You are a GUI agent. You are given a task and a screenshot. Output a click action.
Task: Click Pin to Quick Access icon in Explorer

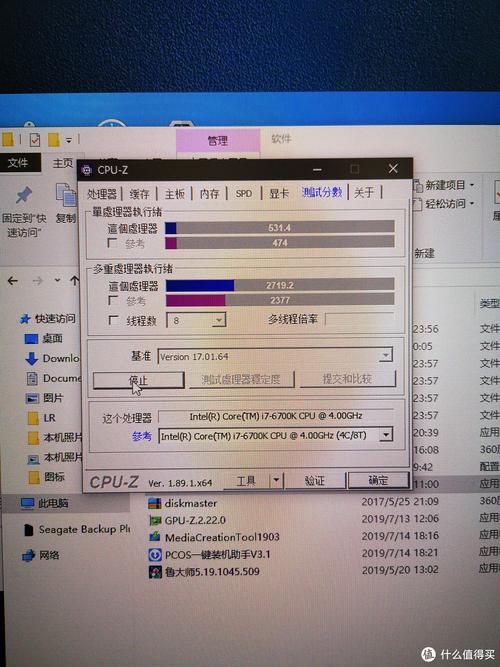coord(23,195)
